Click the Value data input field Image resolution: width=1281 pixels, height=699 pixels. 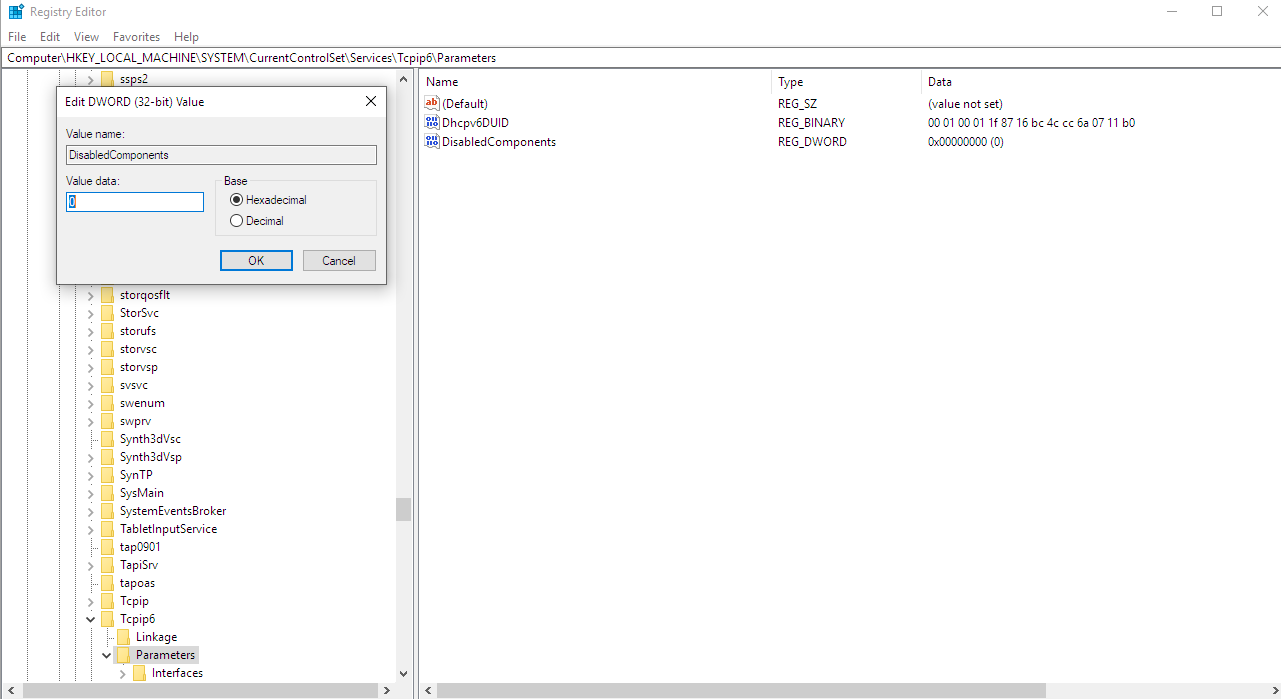(x=135, y=202)
